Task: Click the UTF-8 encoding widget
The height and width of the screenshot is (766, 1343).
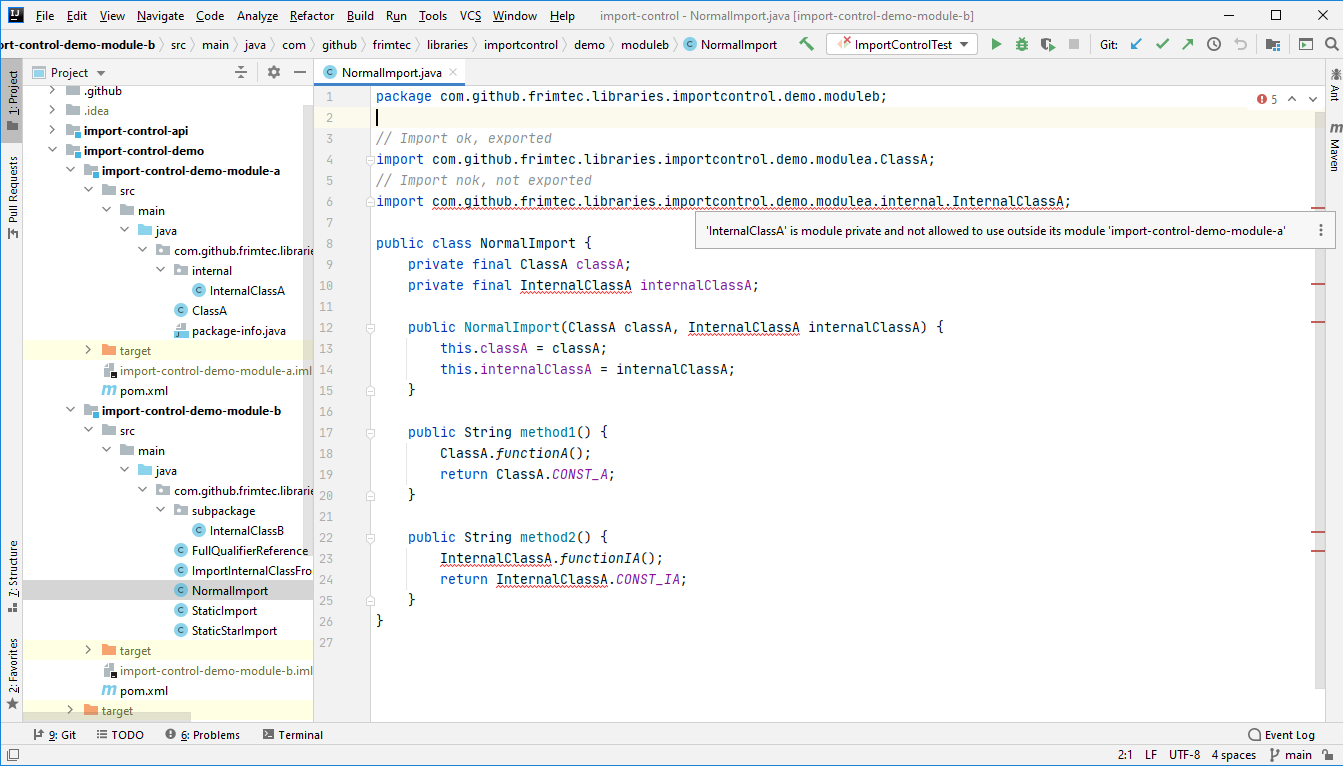Action: (1184, 755)
